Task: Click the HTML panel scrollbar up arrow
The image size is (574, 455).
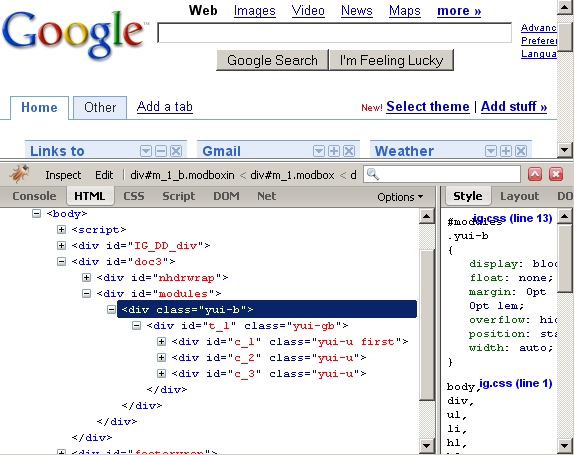Action: (426, 216)
